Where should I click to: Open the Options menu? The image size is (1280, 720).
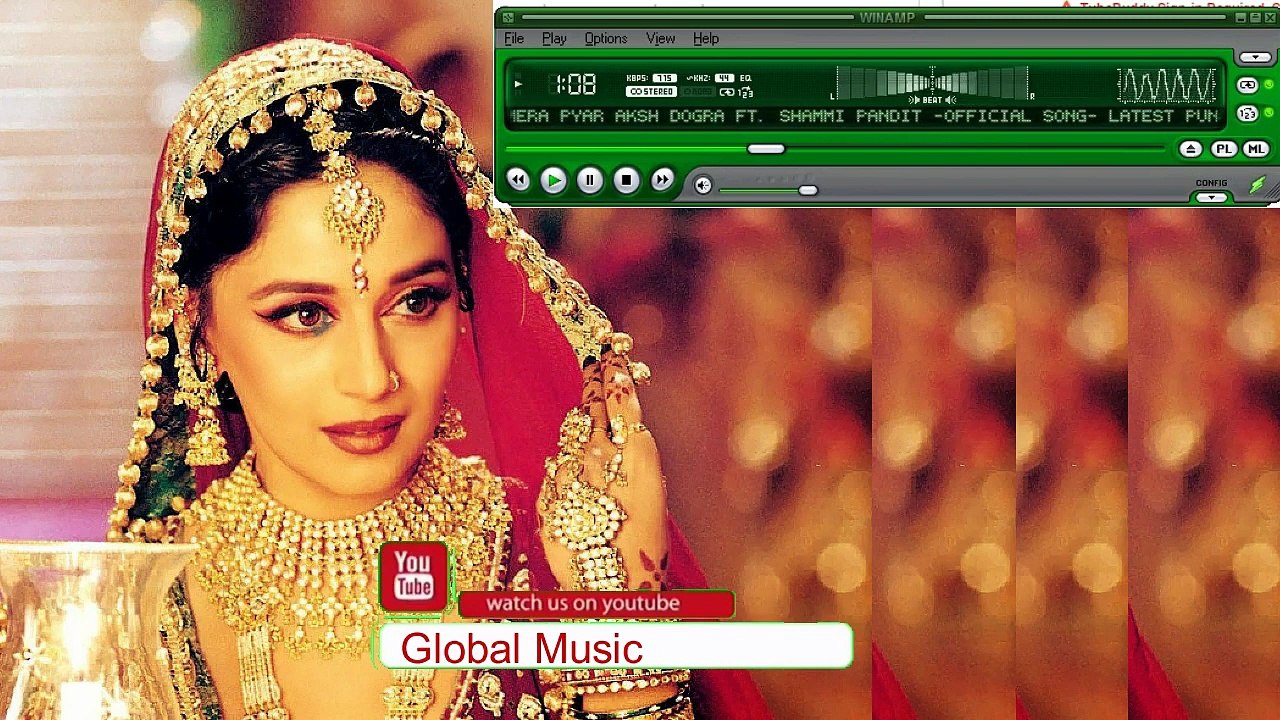606,38
